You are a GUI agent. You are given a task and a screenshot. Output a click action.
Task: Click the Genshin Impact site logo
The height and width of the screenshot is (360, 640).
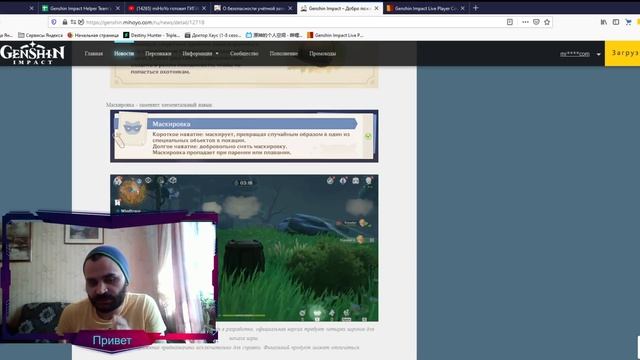coord(33,53)
